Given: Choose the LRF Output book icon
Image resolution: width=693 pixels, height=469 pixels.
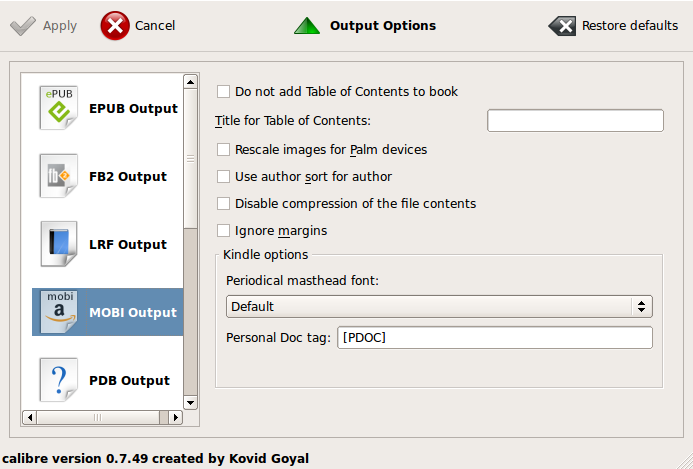Looking at the screenshot, I should 58,244.
